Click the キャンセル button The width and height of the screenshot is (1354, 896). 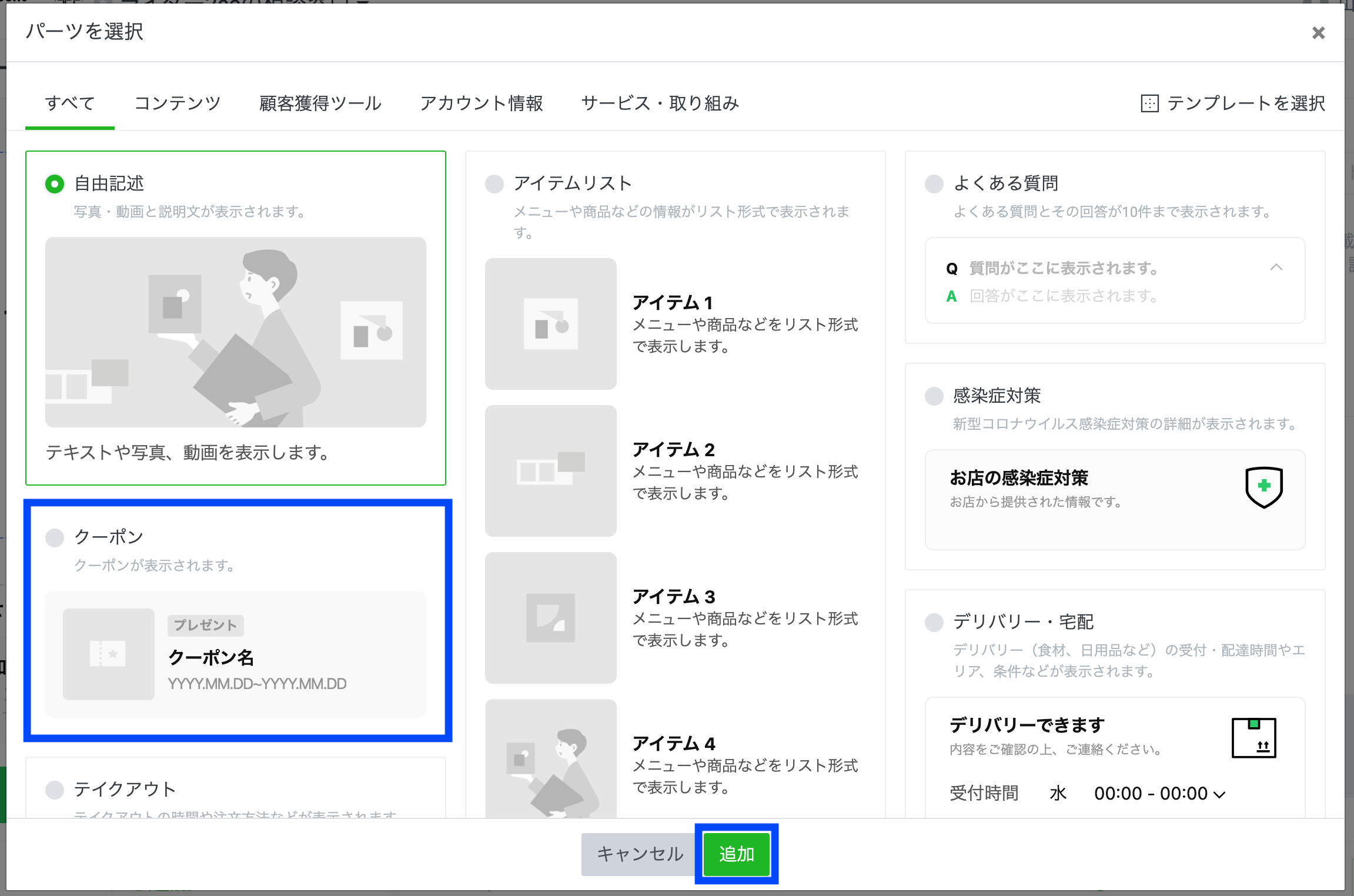[x=640, y=854]
